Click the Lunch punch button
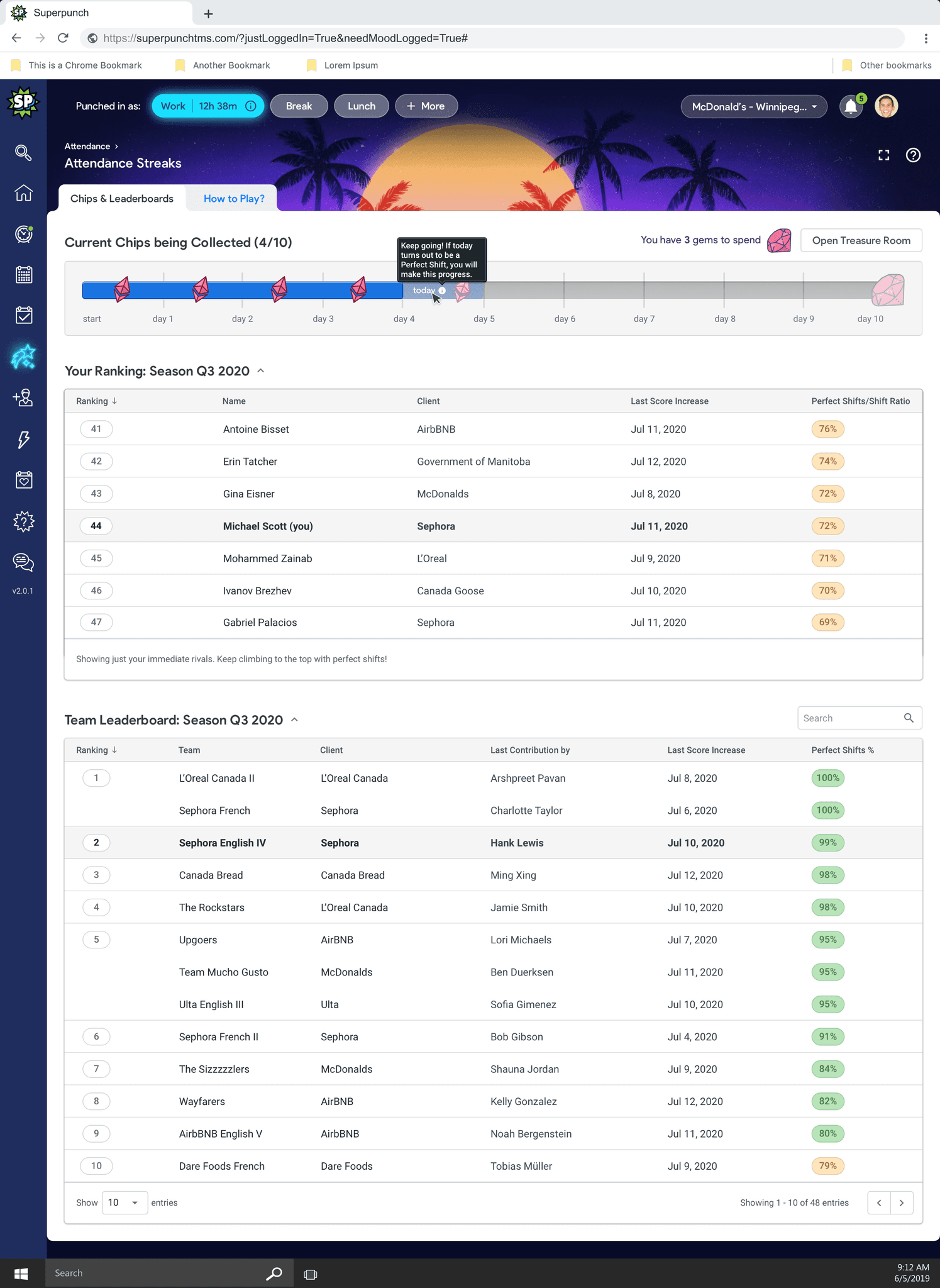 point(362,106)
